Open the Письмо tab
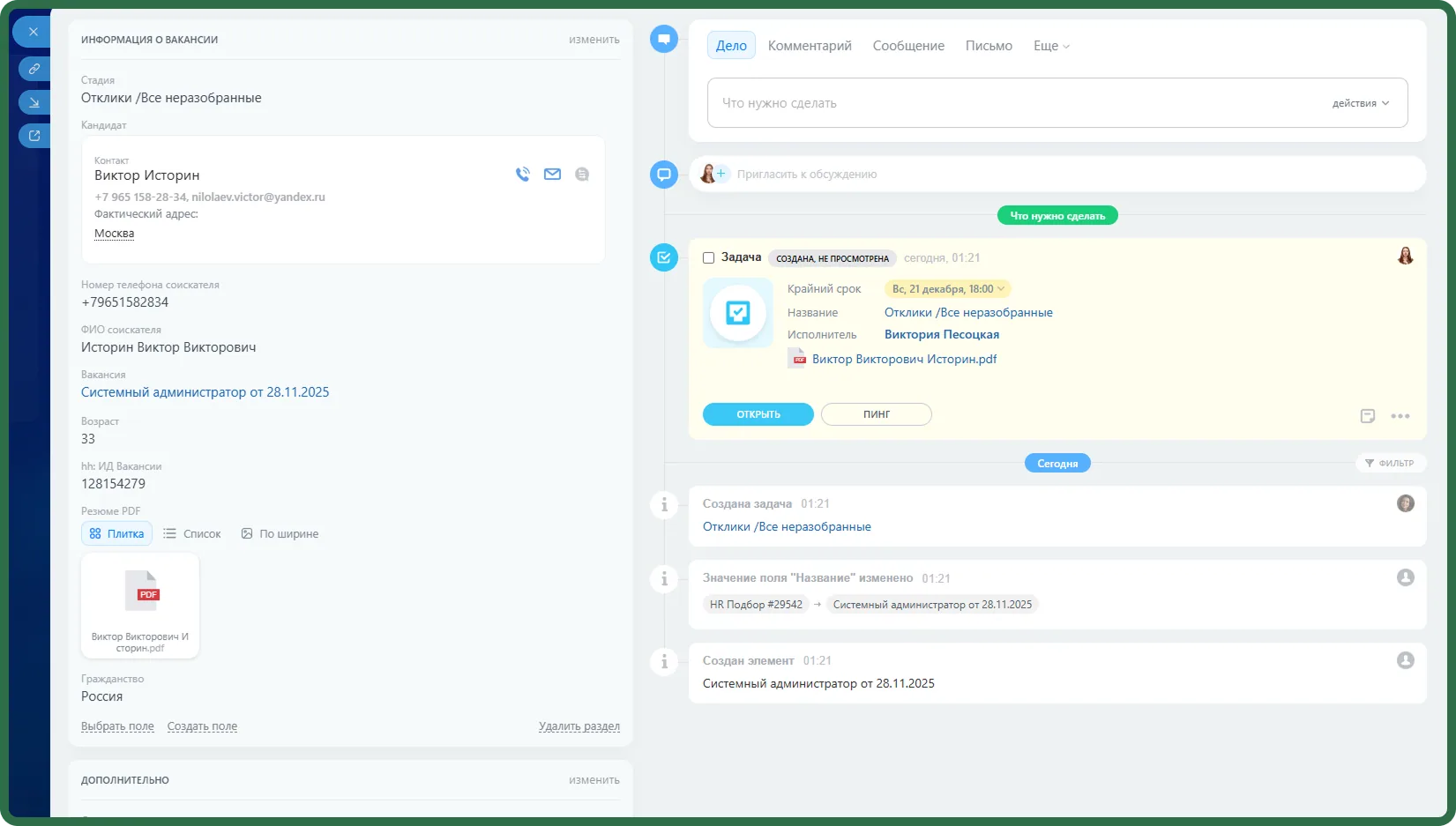 tap(989, 46)
